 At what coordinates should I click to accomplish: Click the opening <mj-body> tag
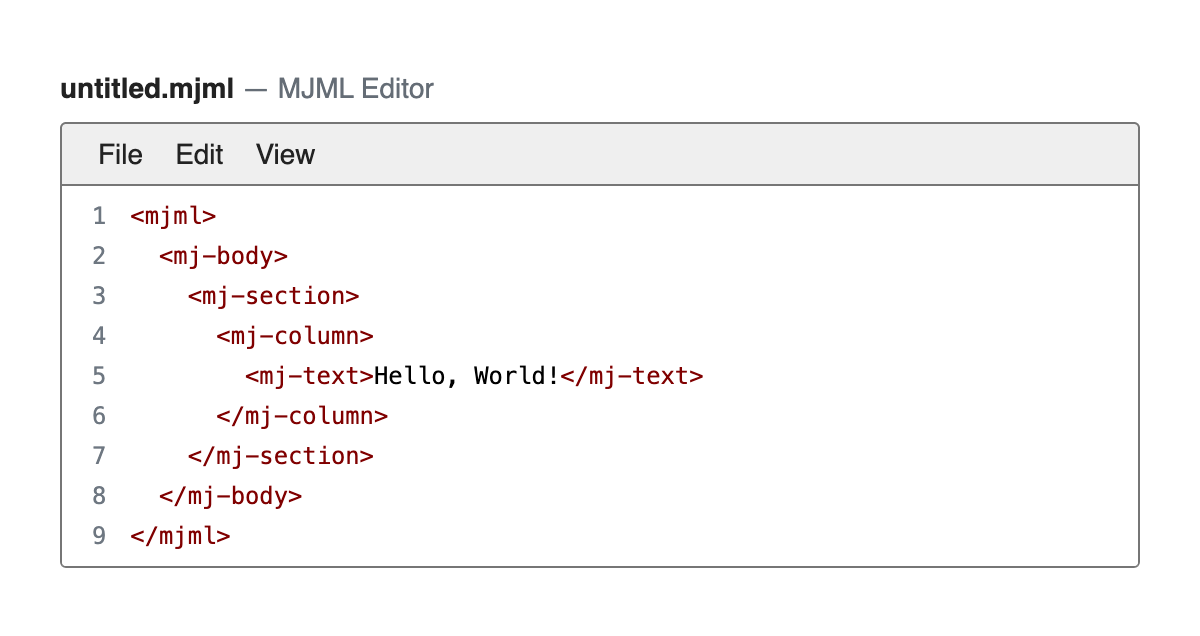[x=223, y=256]
